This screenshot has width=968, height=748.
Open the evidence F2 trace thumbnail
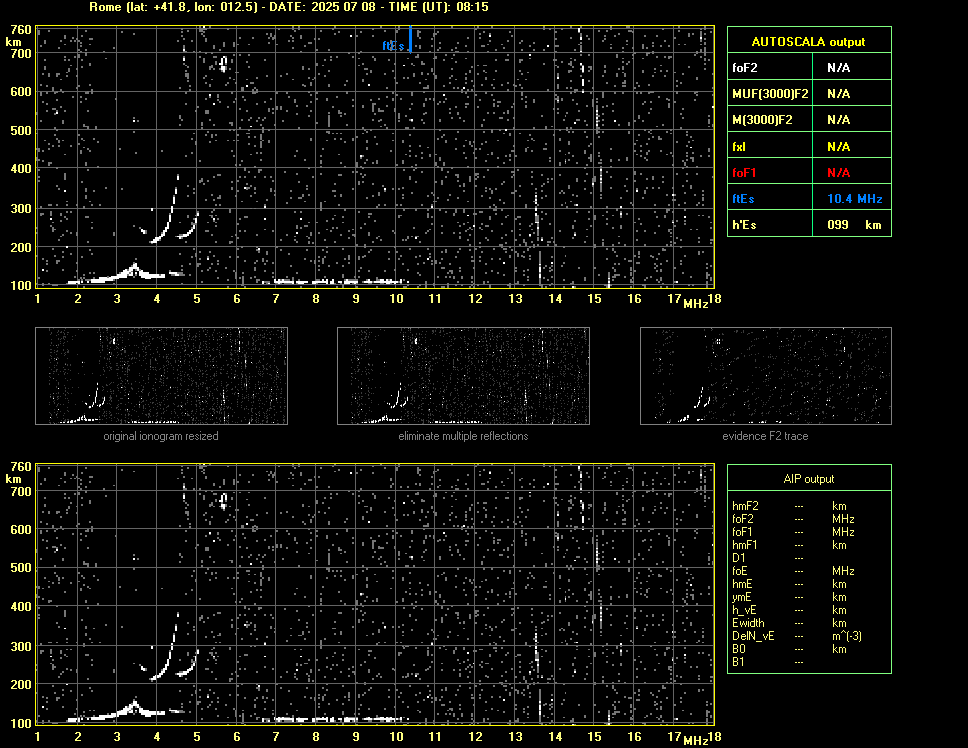(x=766, y=376)
